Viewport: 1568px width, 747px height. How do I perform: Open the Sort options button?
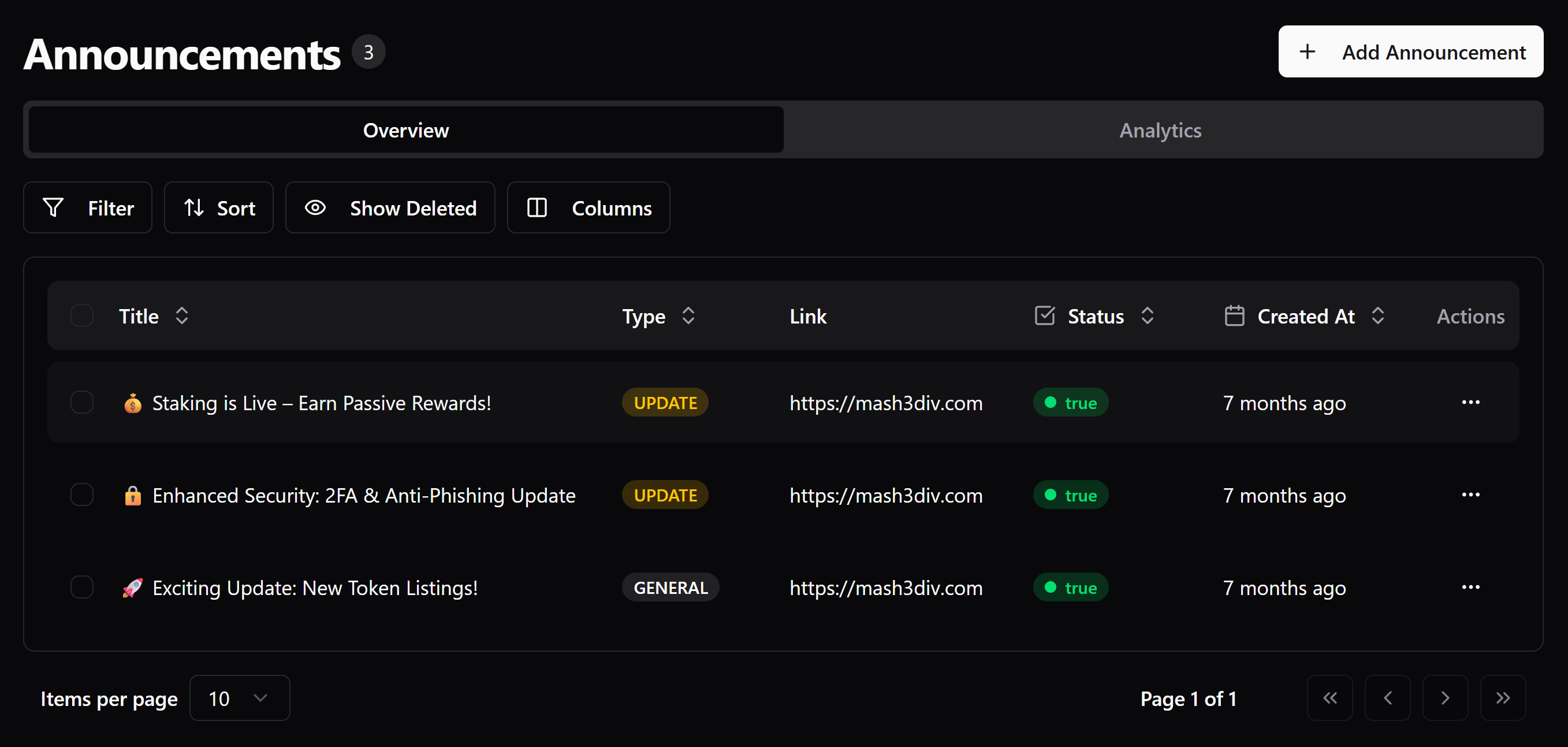coord(218,207)
